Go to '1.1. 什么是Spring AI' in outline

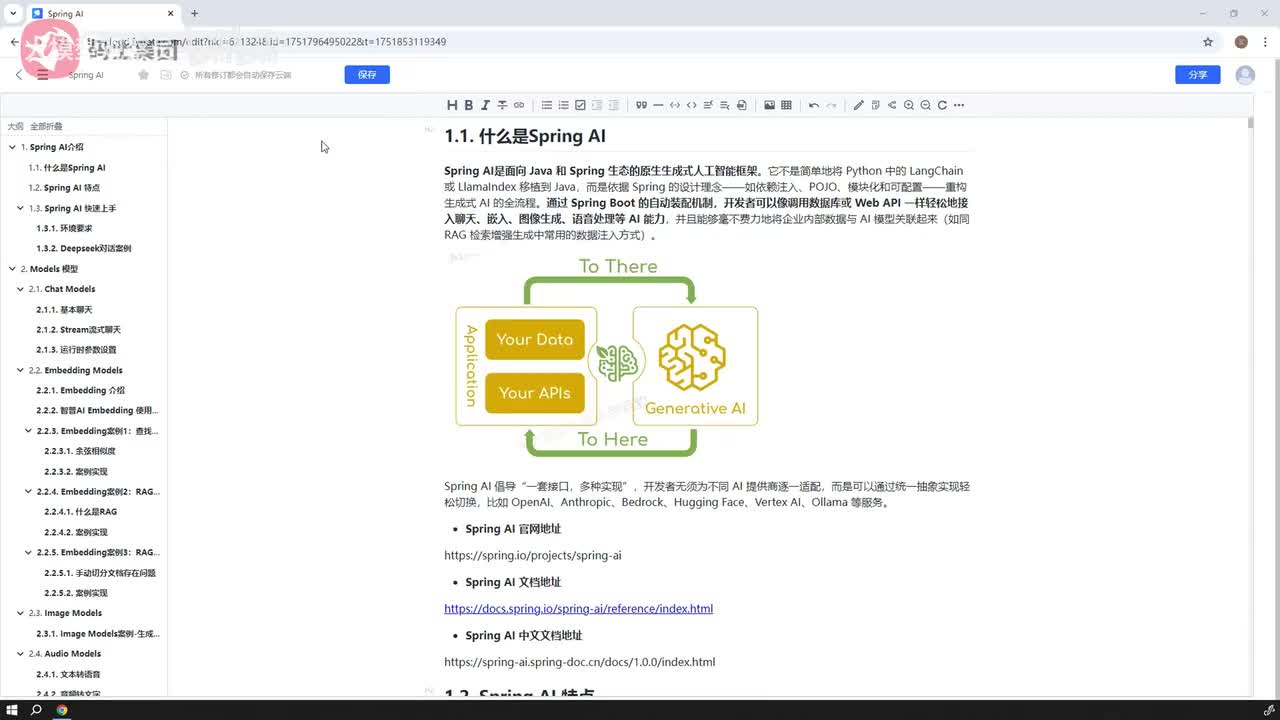(67, 168)
